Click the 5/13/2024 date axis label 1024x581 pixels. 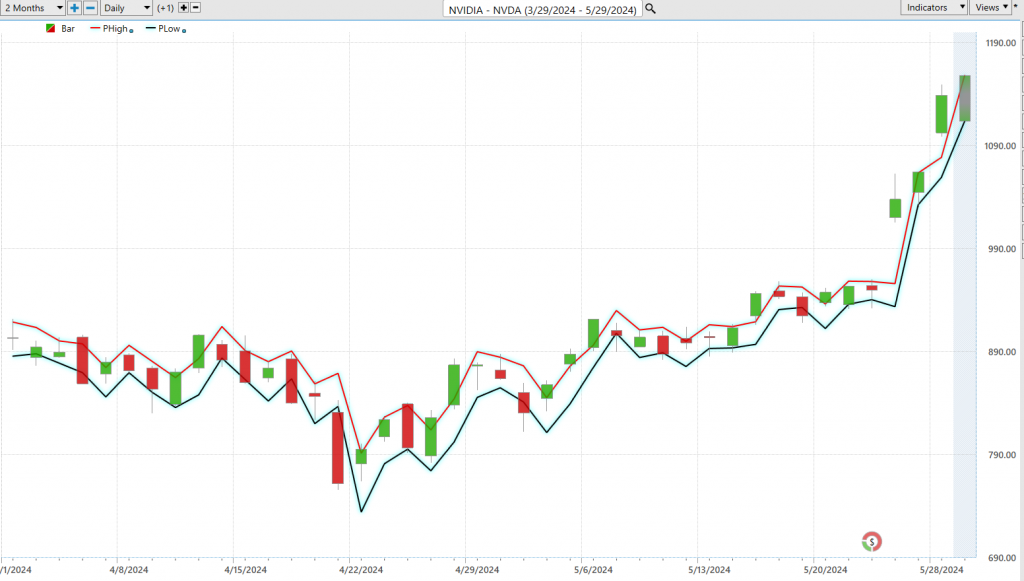(709, 570)
